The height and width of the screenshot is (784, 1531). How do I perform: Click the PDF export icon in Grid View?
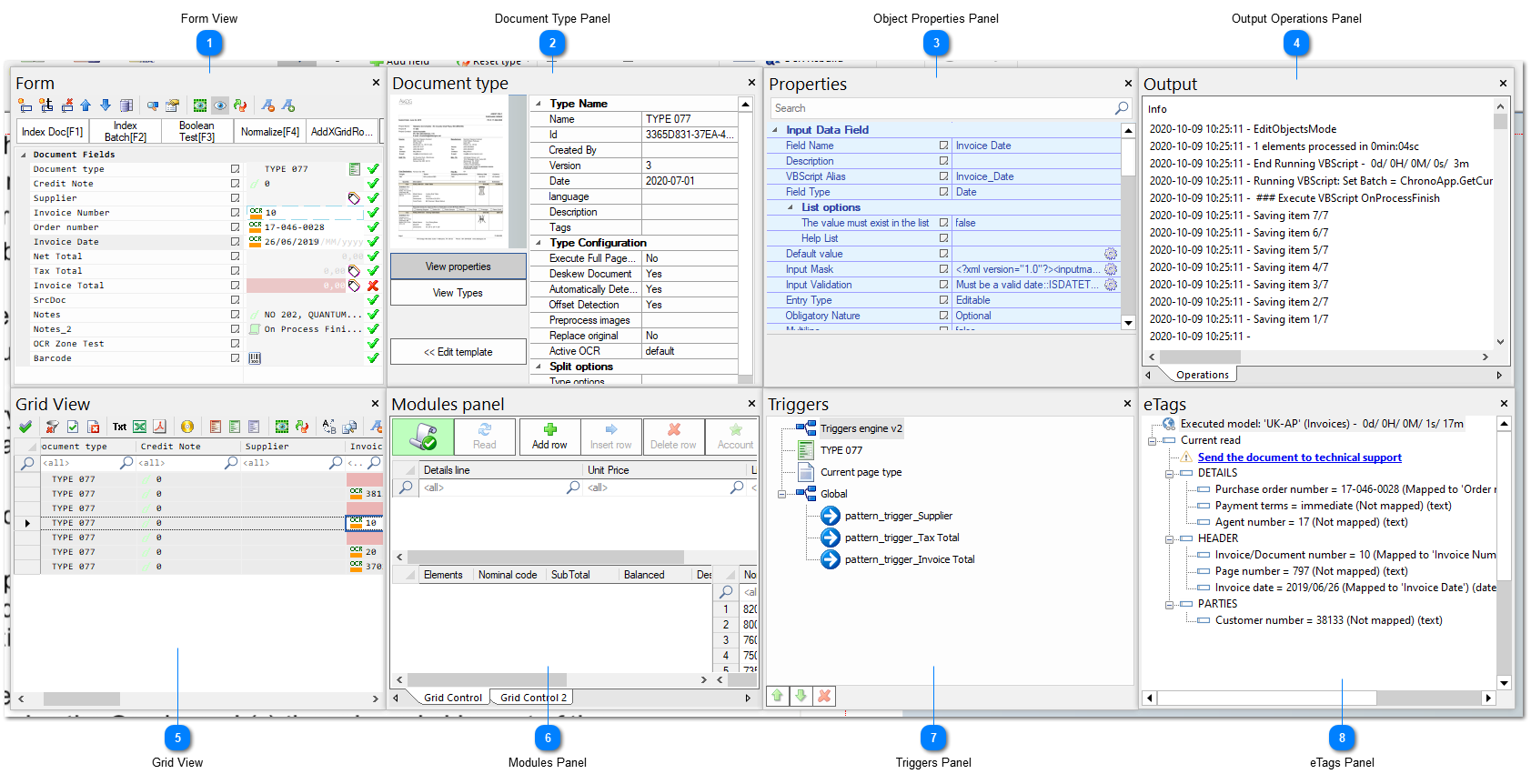tap(159, 427)
